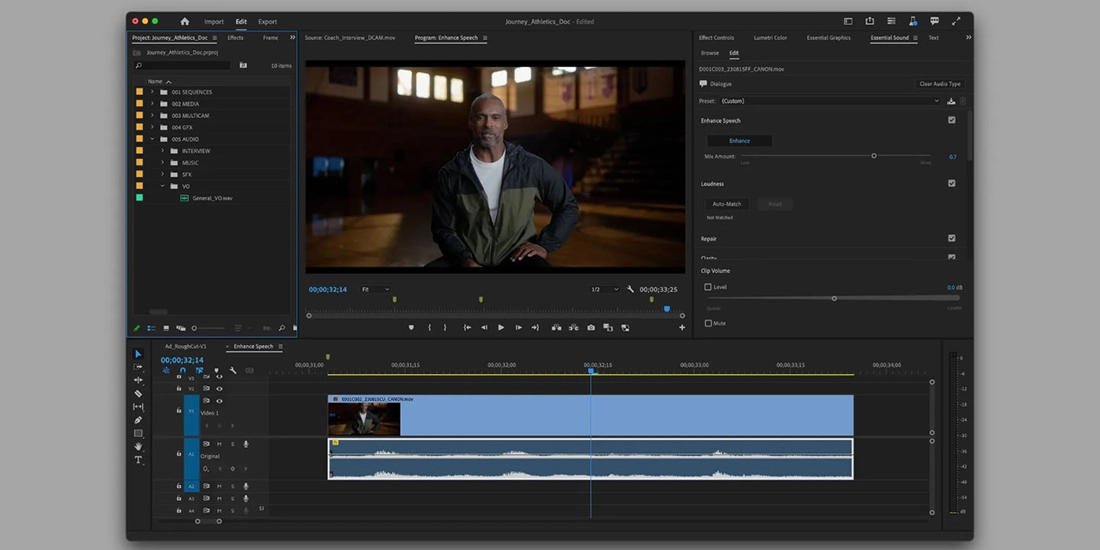Switch to Browse tab in Essential Sound

click(x=710, y=53)
